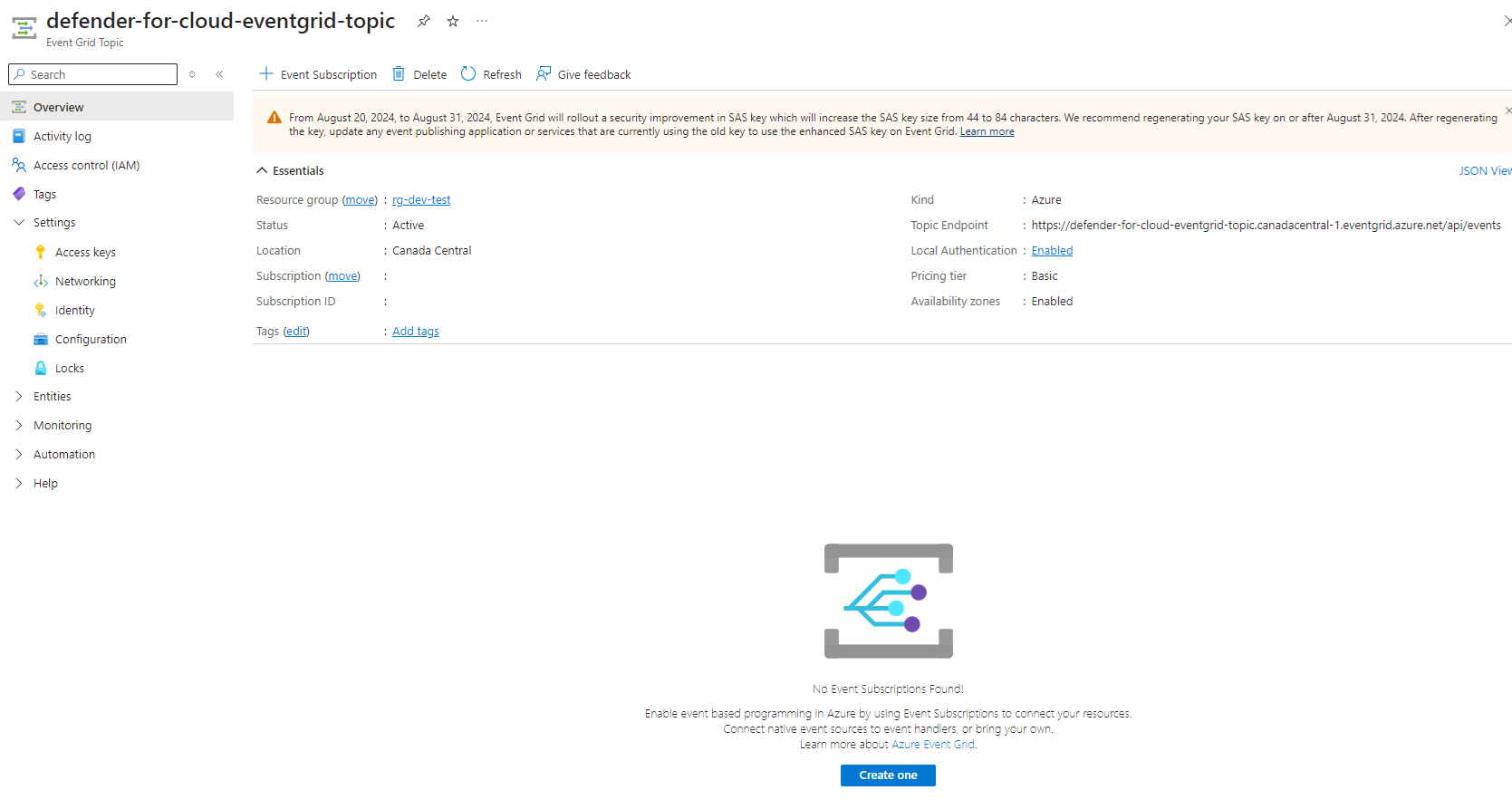
Task: Click the sidebar expand/collapse diamond icon
Action: [192, 74]
